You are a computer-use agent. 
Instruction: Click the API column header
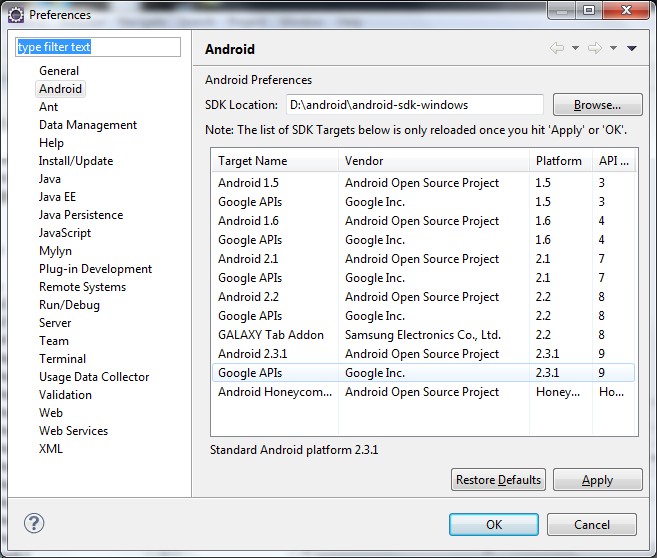[x=614, y=161]
